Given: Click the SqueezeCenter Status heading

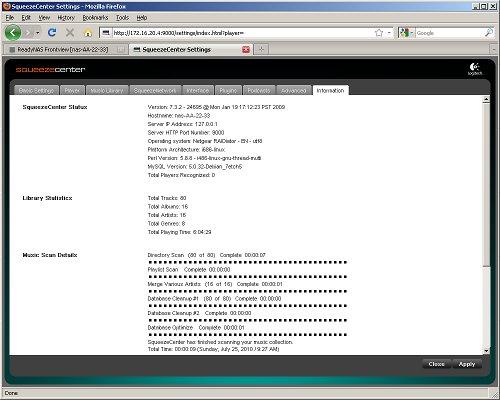Looking at the screenshot, I should click(55, 107).
